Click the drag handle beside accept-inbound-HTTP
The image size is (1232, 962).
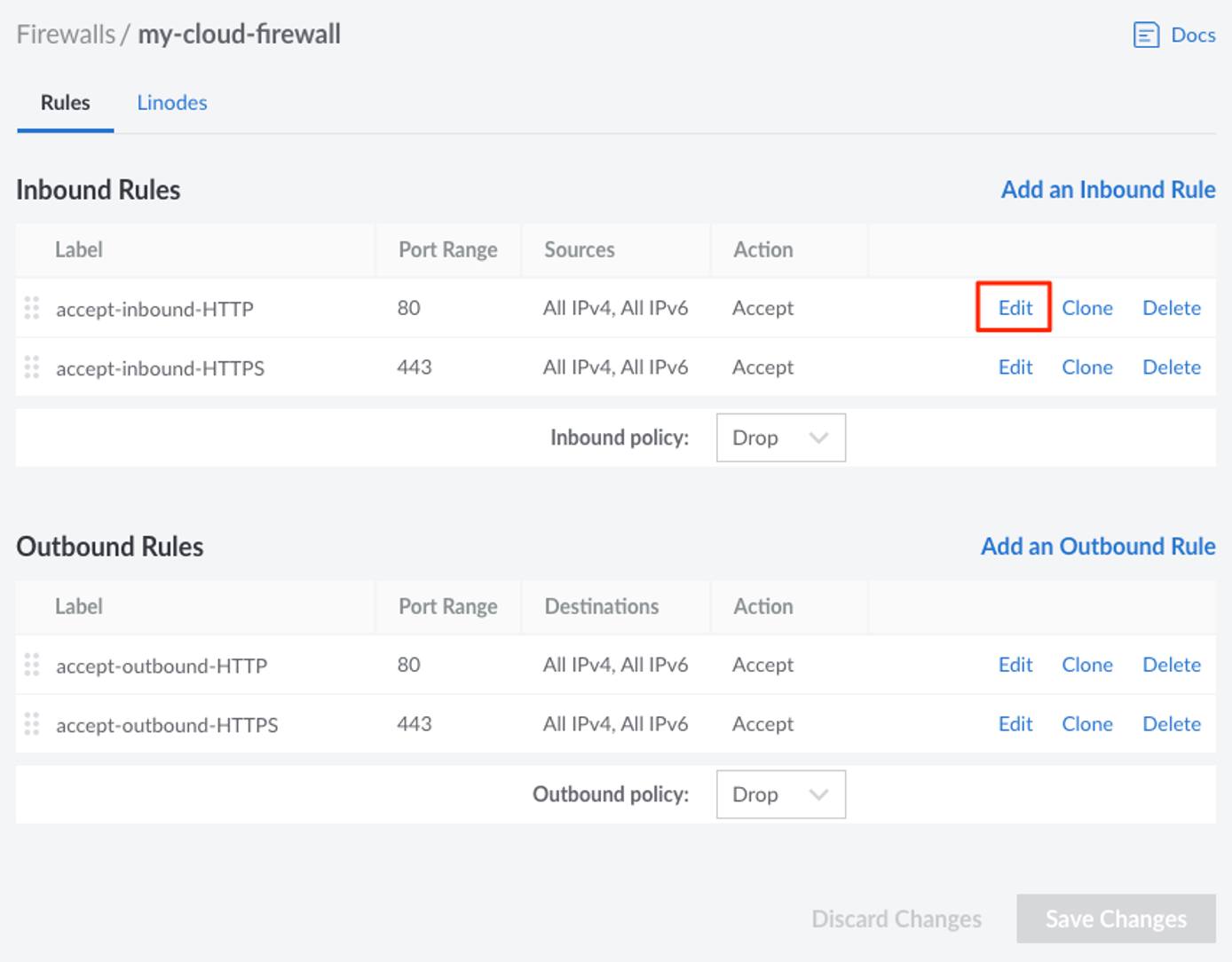[x=32, y=308]
